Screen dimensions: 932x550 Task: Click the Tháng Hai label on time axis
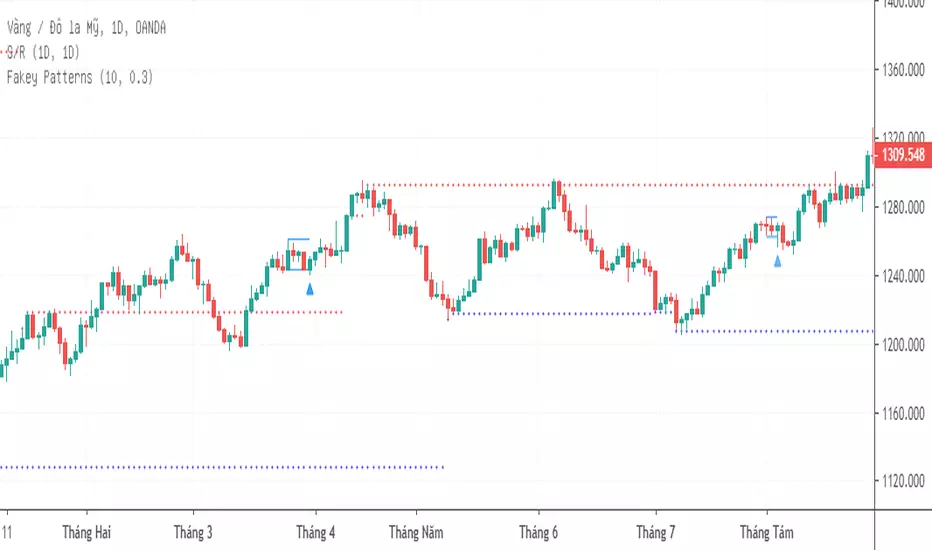point(90,532)
